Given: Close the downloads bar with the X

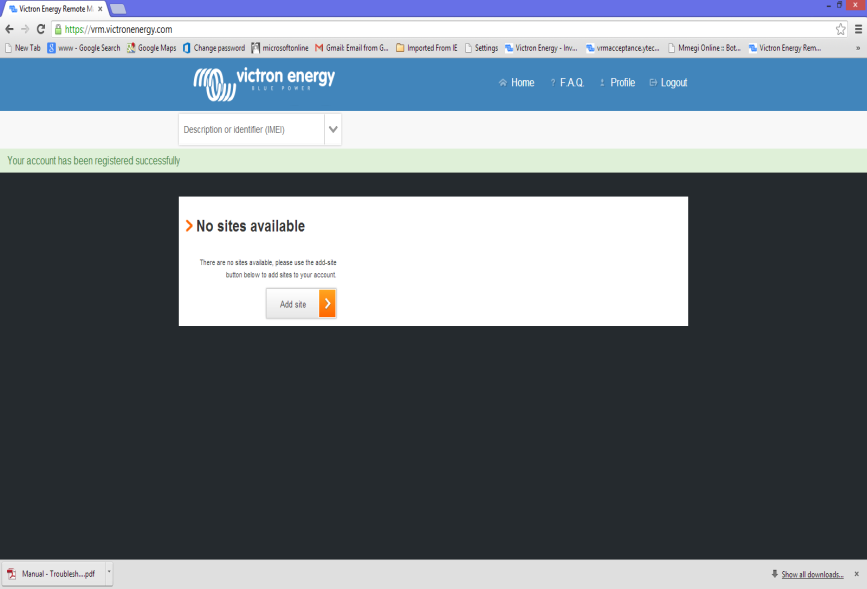Looking at the screenshot, I should tap(856, 574).
